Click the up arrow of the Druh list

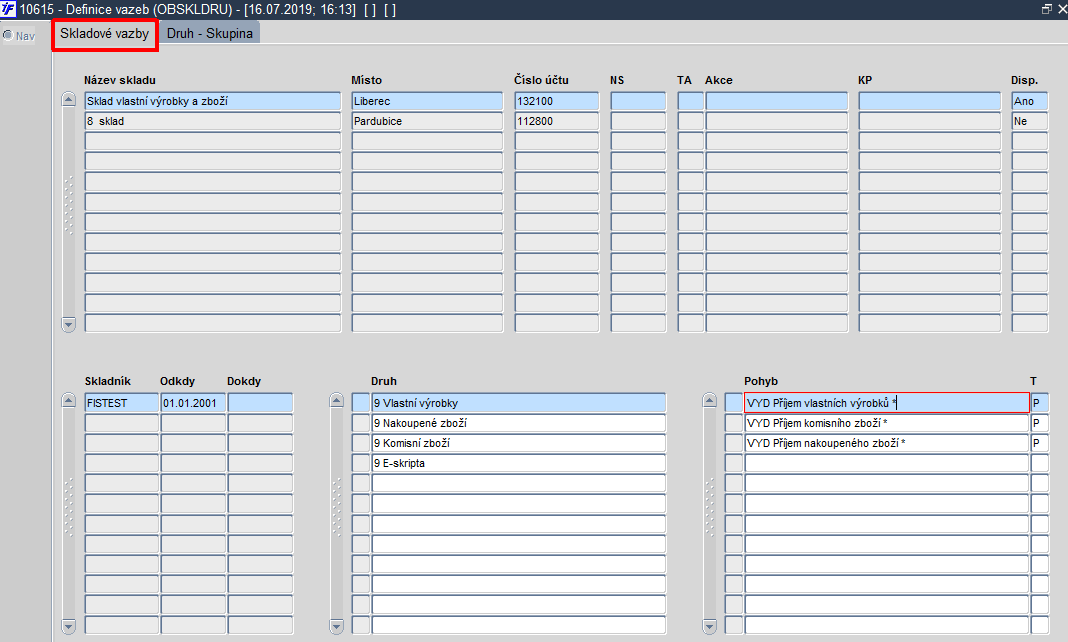pos(336,400)
